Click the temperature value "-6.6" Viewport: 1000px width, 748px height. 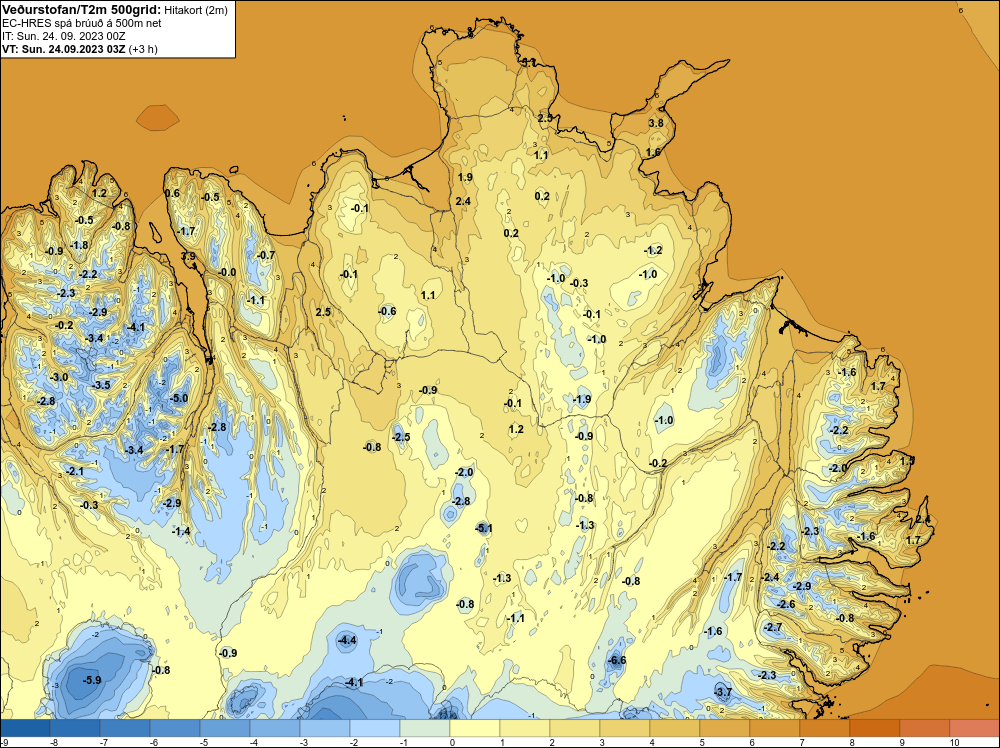click(x=617, y=661)
